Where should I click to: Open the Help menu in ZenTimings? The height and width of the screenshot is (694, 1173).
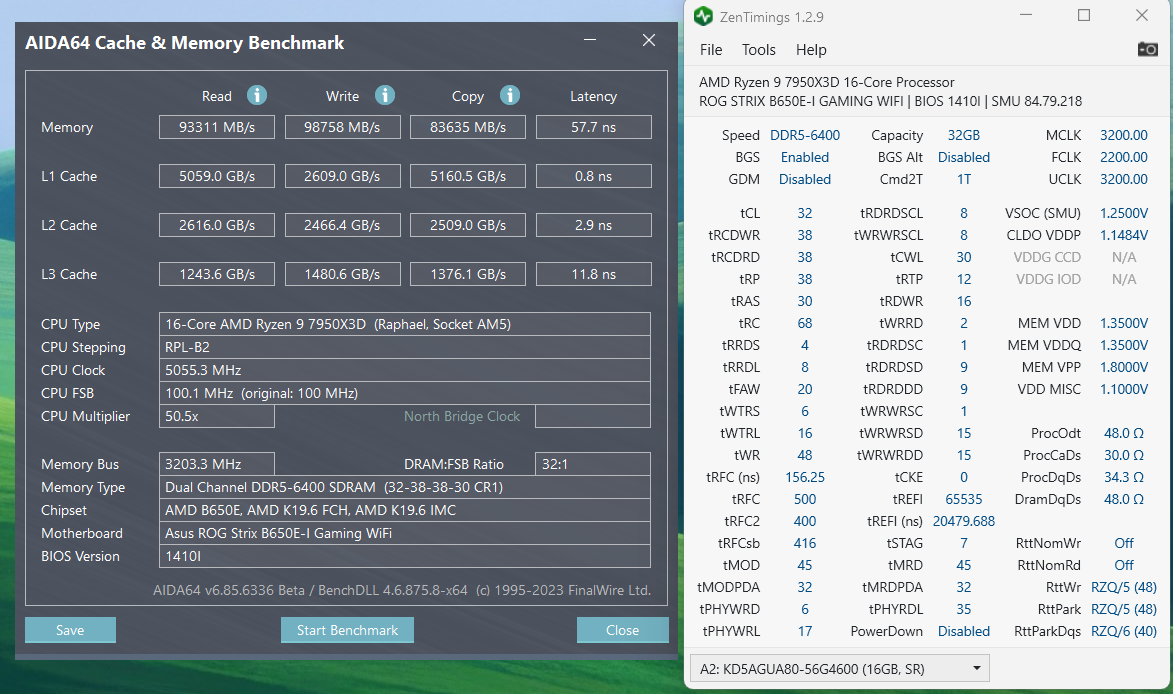coord(811,49)
